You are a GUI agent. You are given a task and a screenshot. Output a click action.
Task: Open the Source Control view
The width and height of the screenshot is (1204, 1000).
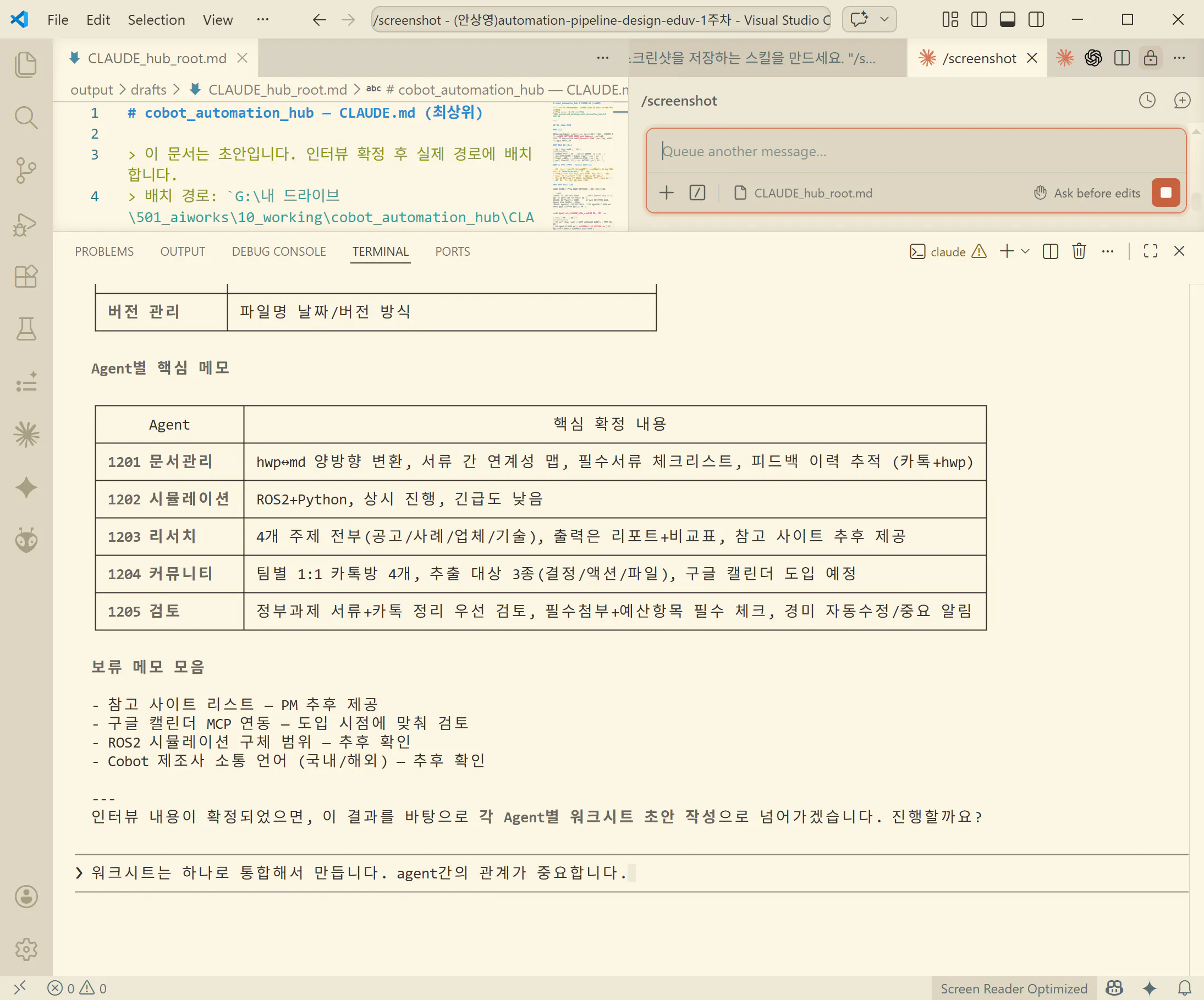(x=26, y=171)
